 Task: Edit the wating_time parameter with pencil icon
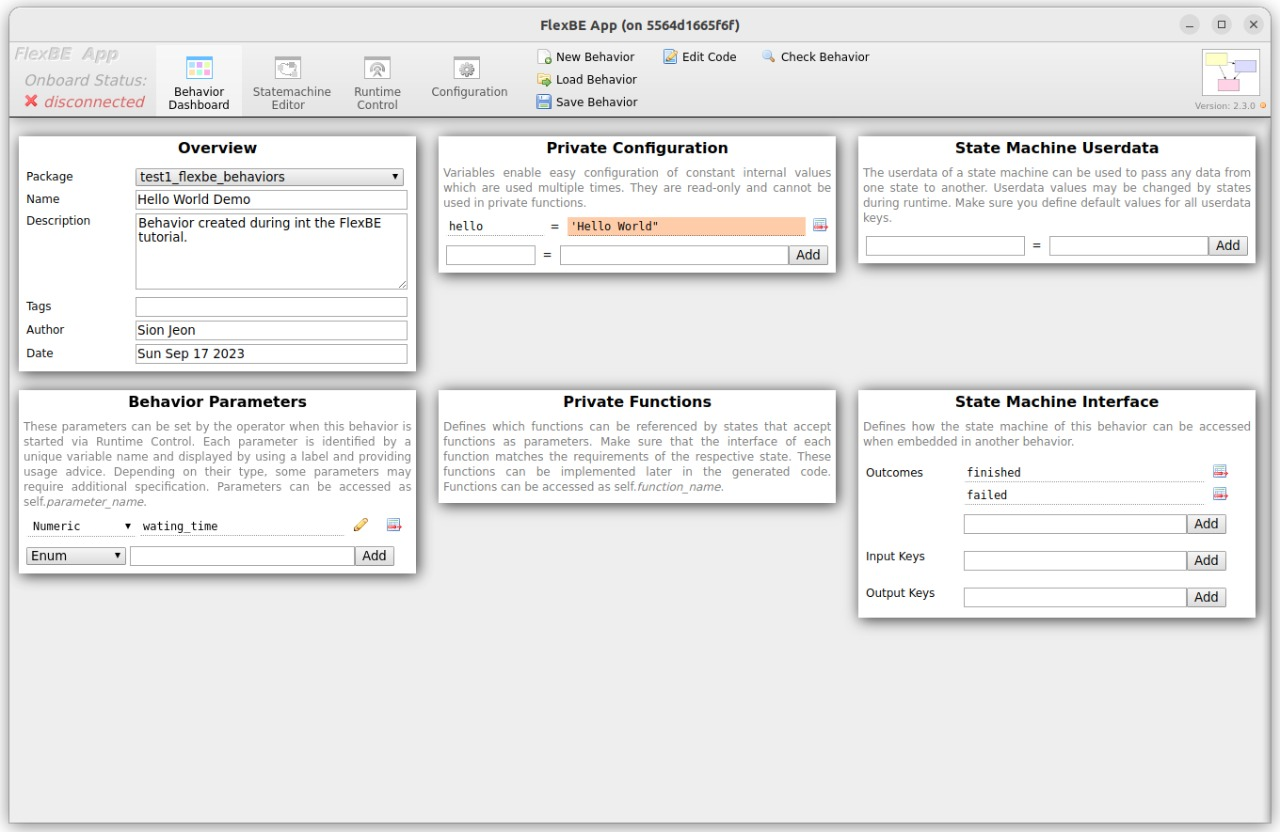pyautogui.click(x=361, y=525)
